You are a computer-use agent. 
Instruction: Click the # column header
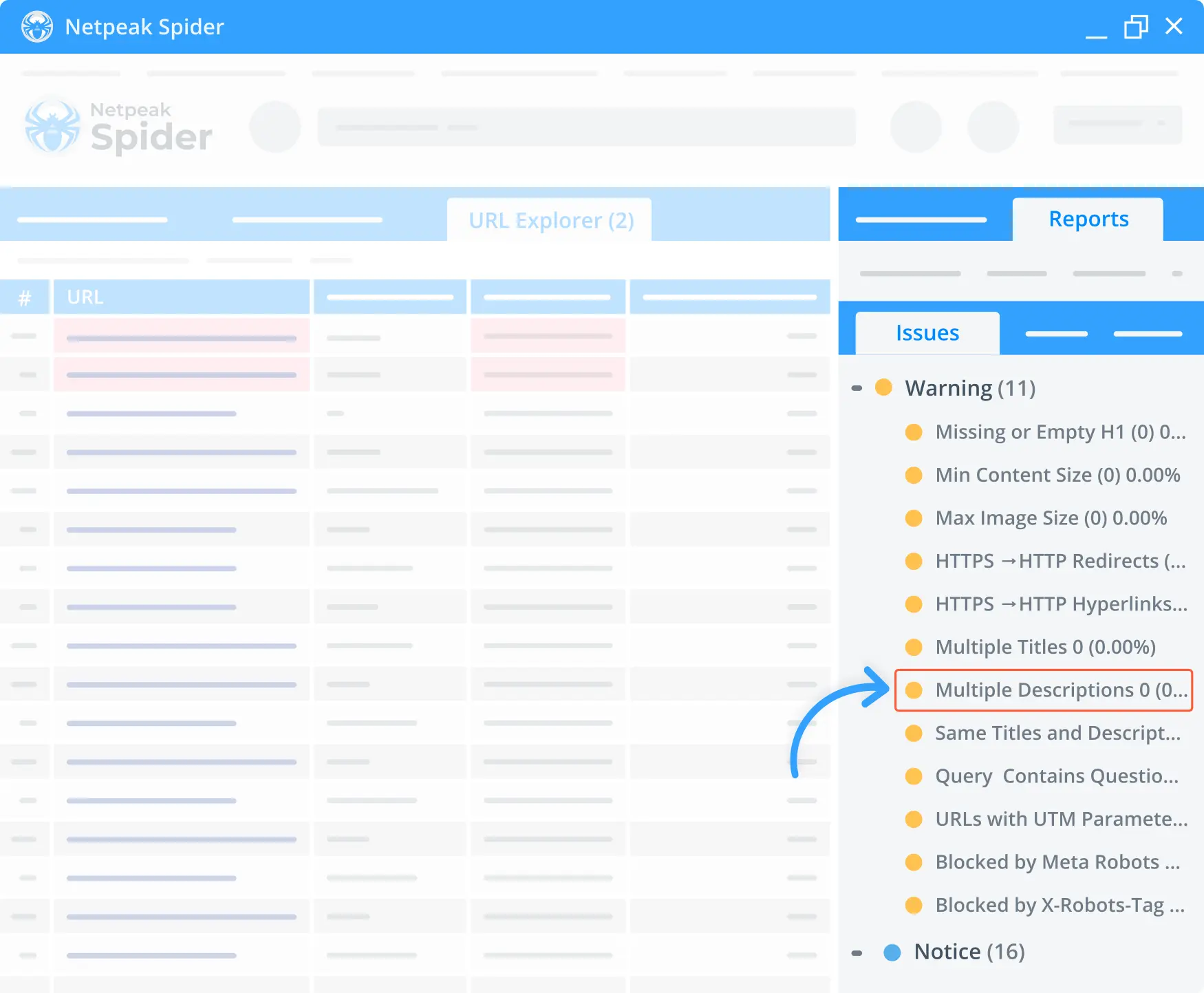(25, 297)
